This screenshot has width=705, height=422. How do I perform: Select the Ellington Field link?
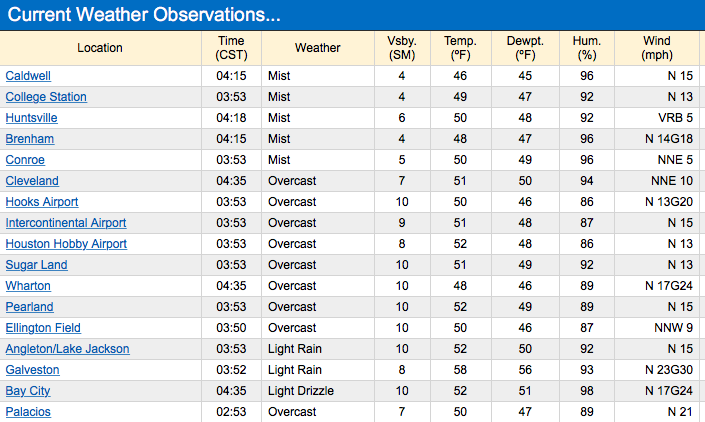tap(43, 328)
